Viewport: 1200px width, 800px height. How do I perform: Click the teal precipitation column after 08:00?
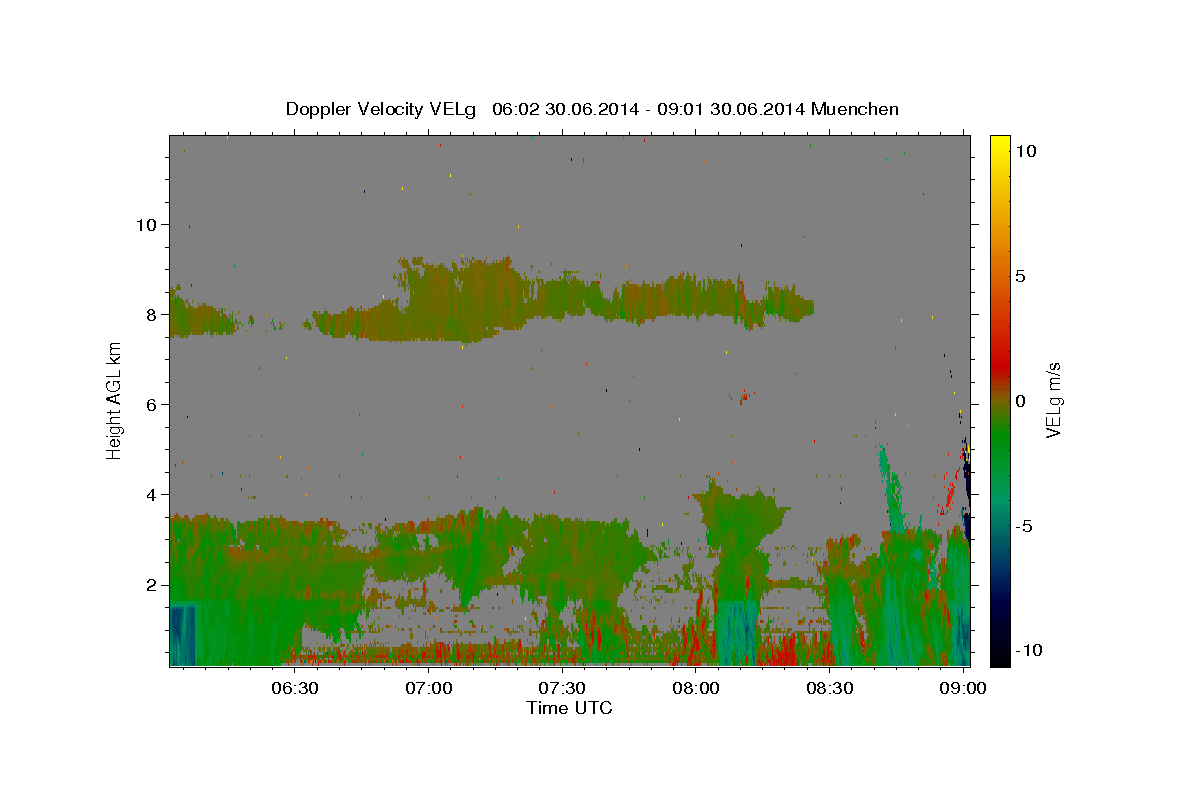point(738,633)
